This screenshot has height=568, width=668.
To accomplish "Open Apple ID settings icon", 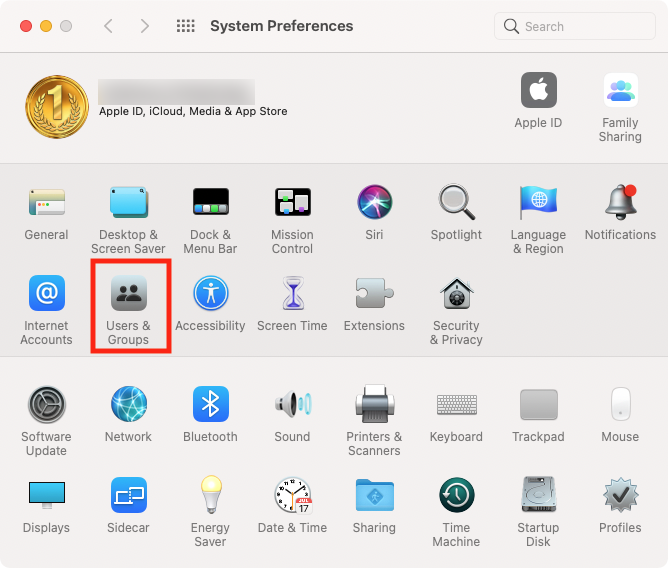I will (539, 90).
